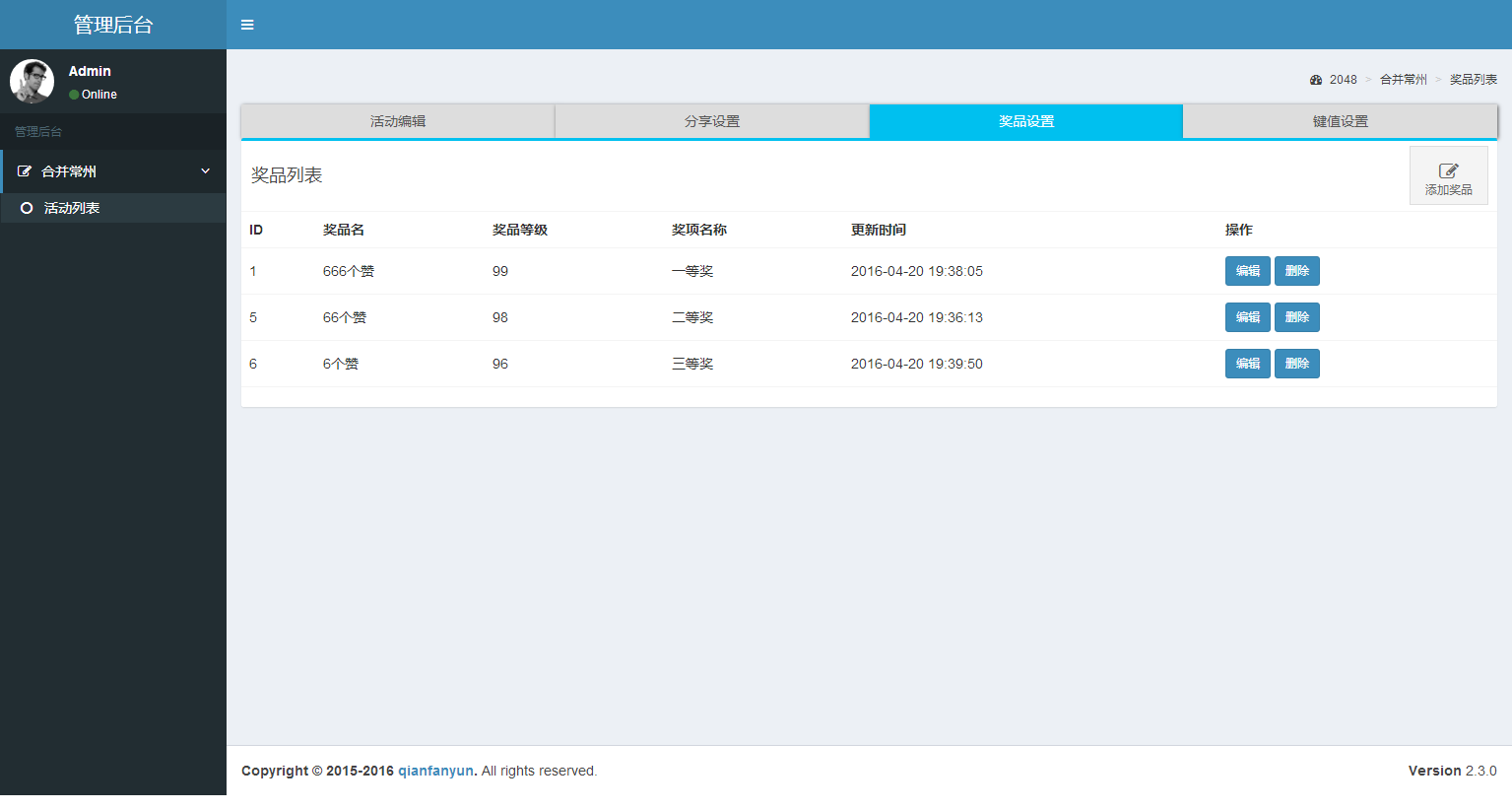Screen dimensions: 1512x810
Task: Click the 奖品名 column header
Action: click(344, 230)
